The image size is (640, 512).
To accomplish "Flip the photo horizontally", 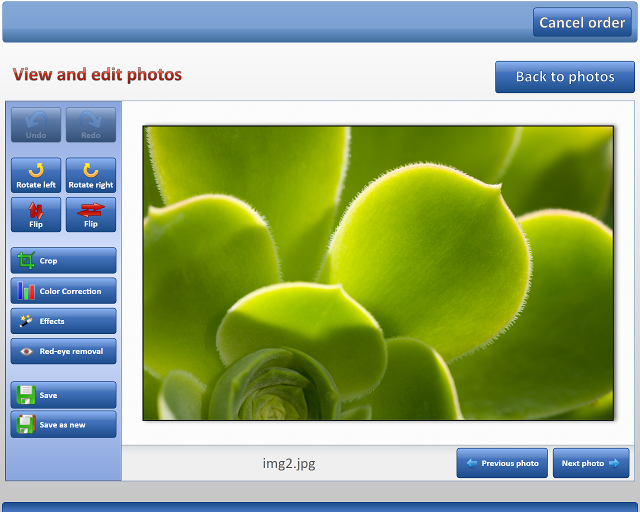I will 91,215.
